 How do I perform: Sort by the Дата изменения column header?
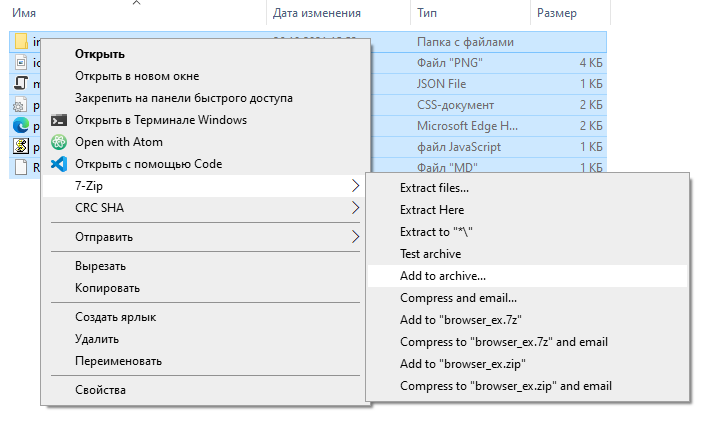315,12
